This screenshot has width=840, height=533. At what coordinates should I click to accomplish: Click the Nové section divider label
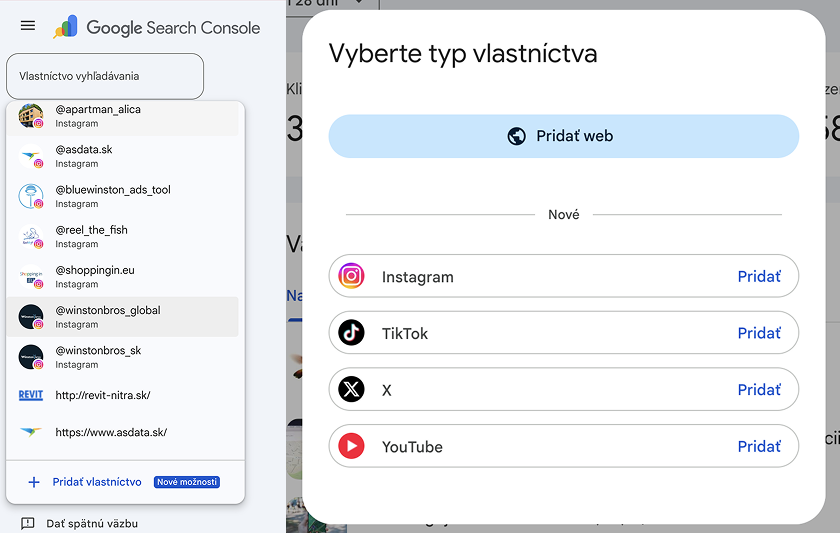[x=564, y=214]
